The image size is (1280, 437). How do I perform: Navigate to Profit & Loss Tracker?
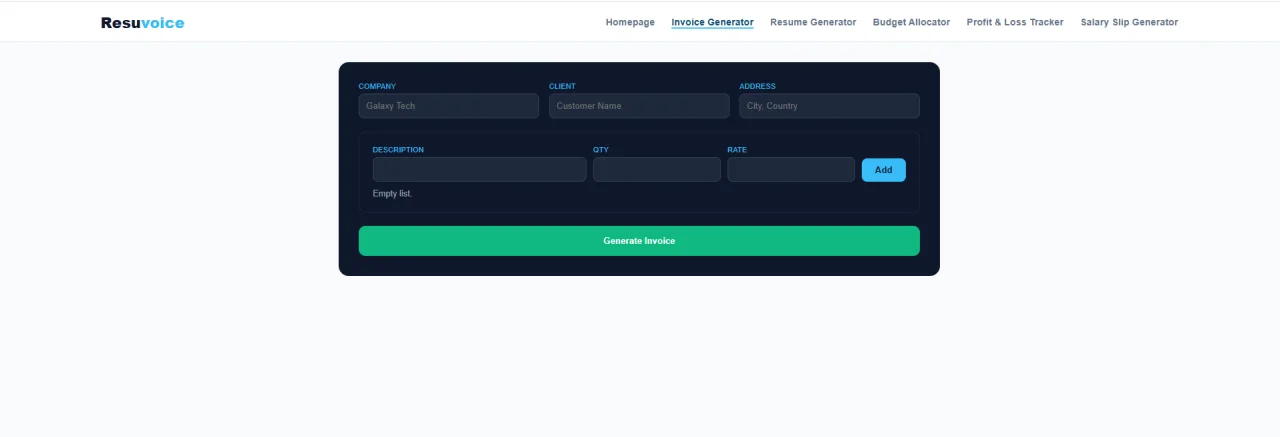1015,22
